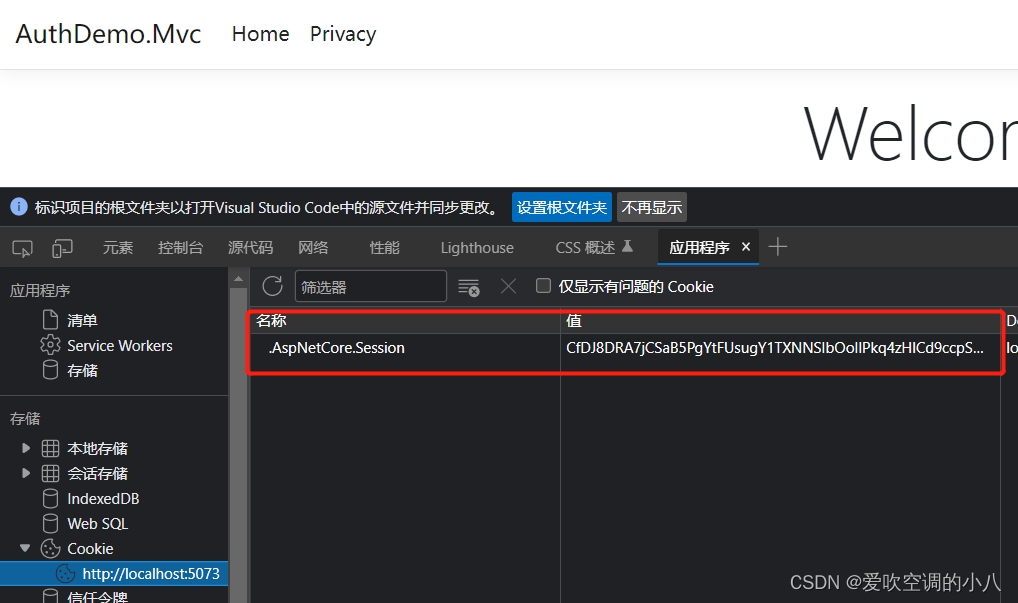Click the delete selected cookie icon

pos(508,286)
